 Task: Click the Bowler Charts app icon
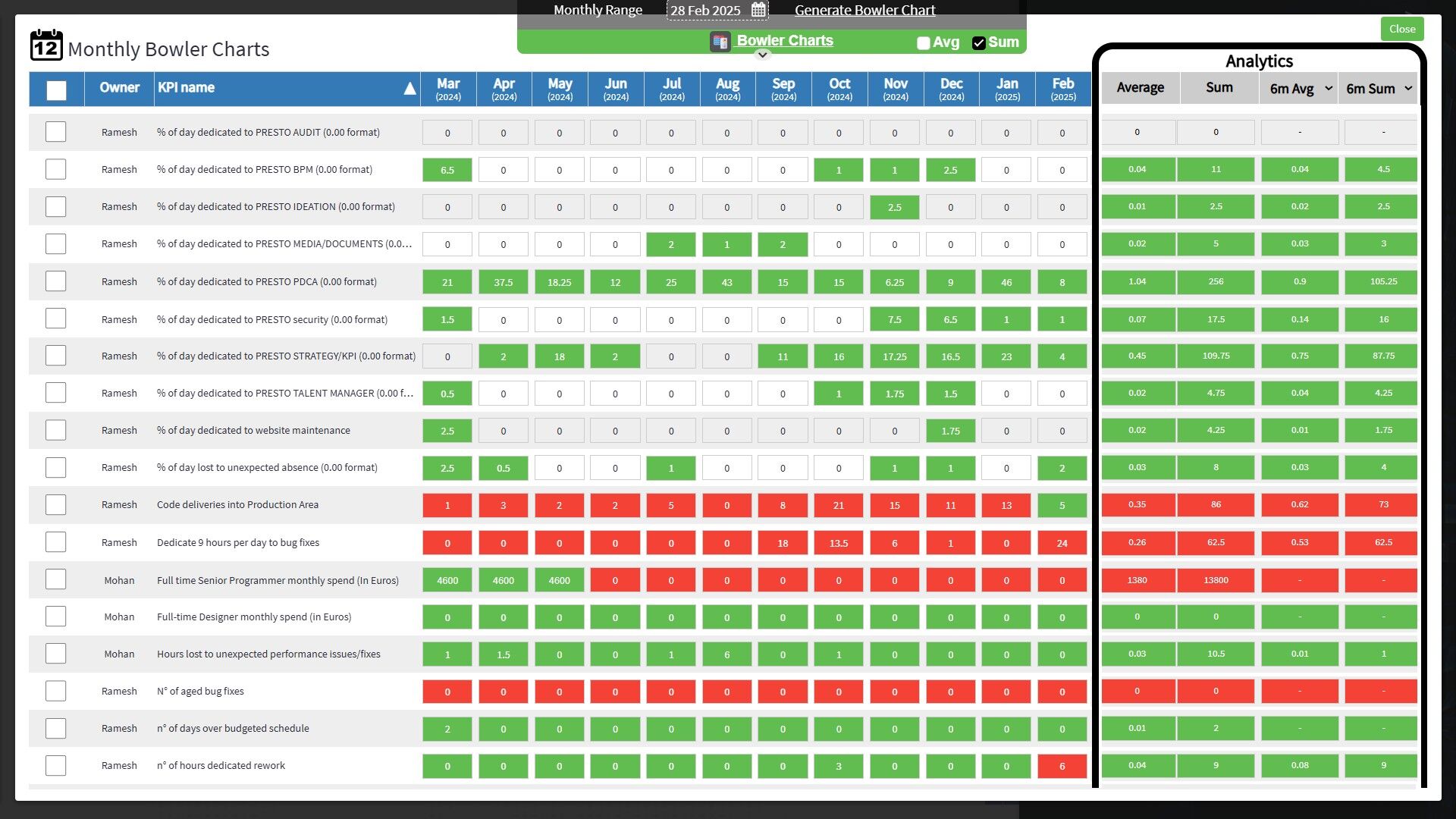click(719, 41)
